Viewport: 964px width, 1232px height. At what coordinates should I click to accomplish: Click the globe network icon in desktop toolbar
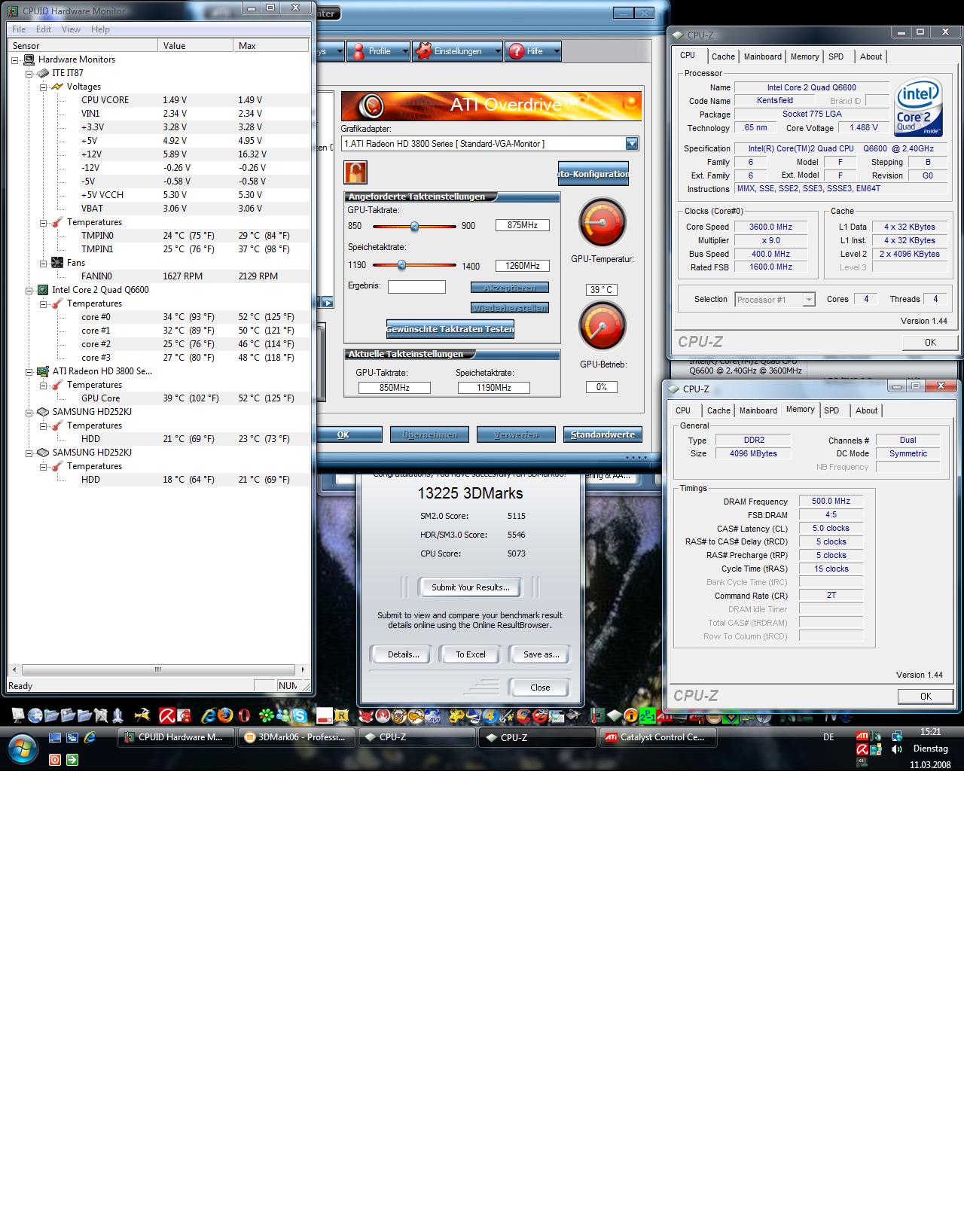point(35,715)
